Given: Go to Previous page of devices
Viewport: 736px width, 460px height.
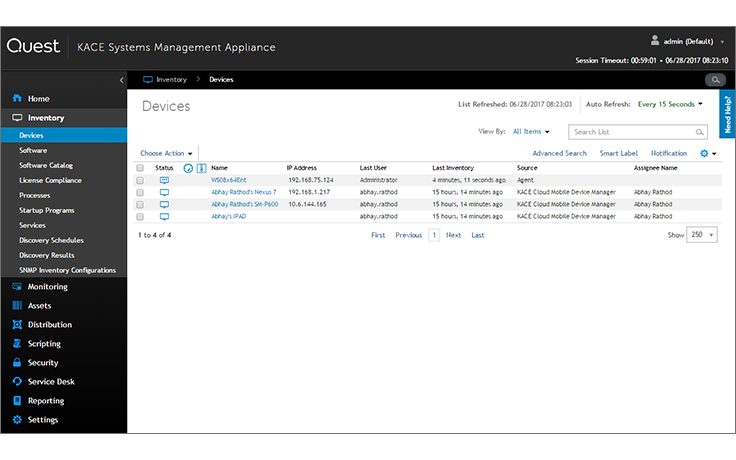Looking at the screenshot, I should pos(408,235).
